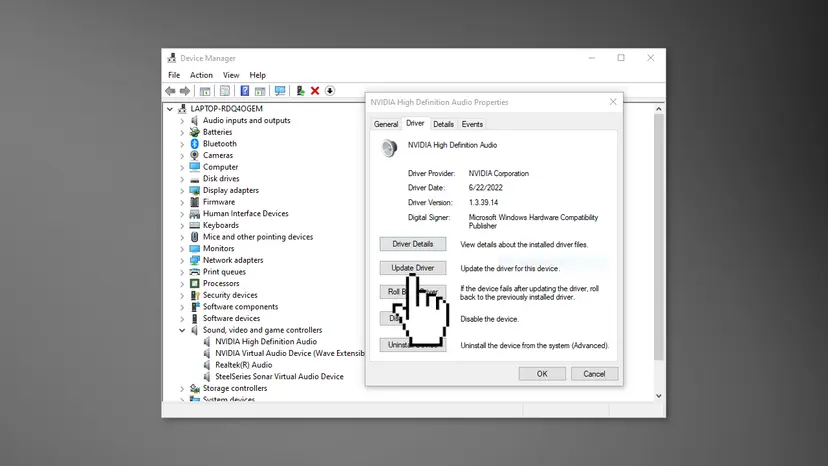Switch to the Events tab
The height and width of the screenshot is (466, 828).
coord(472,124)
